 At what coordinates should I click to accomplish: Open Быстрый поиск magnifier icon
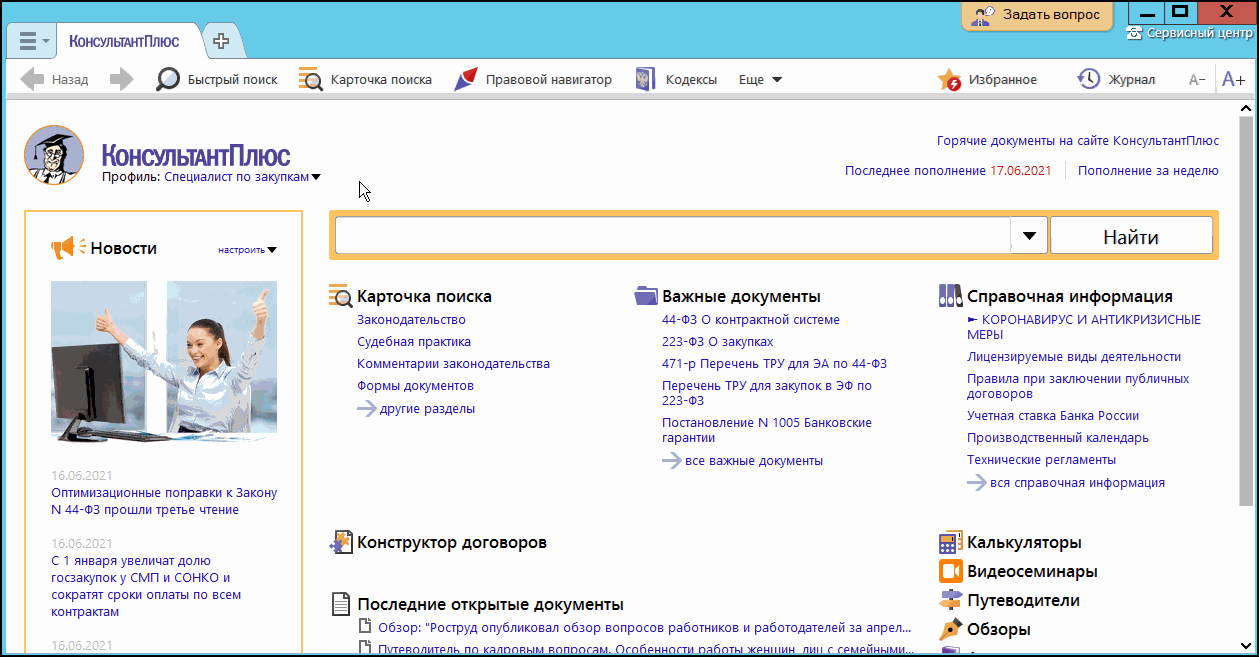pyautogui.click(x=168, y=80)
